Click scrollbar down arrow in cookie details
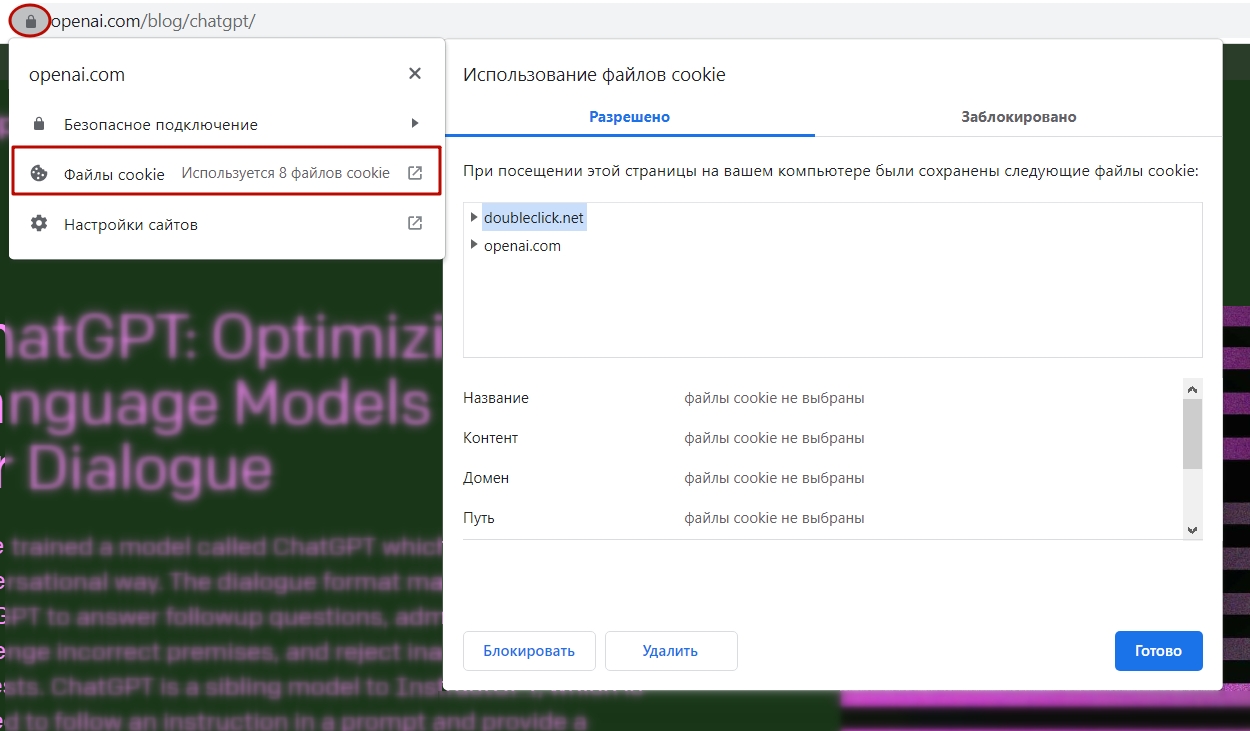The image size is (1250, 731). (1192, 529)
